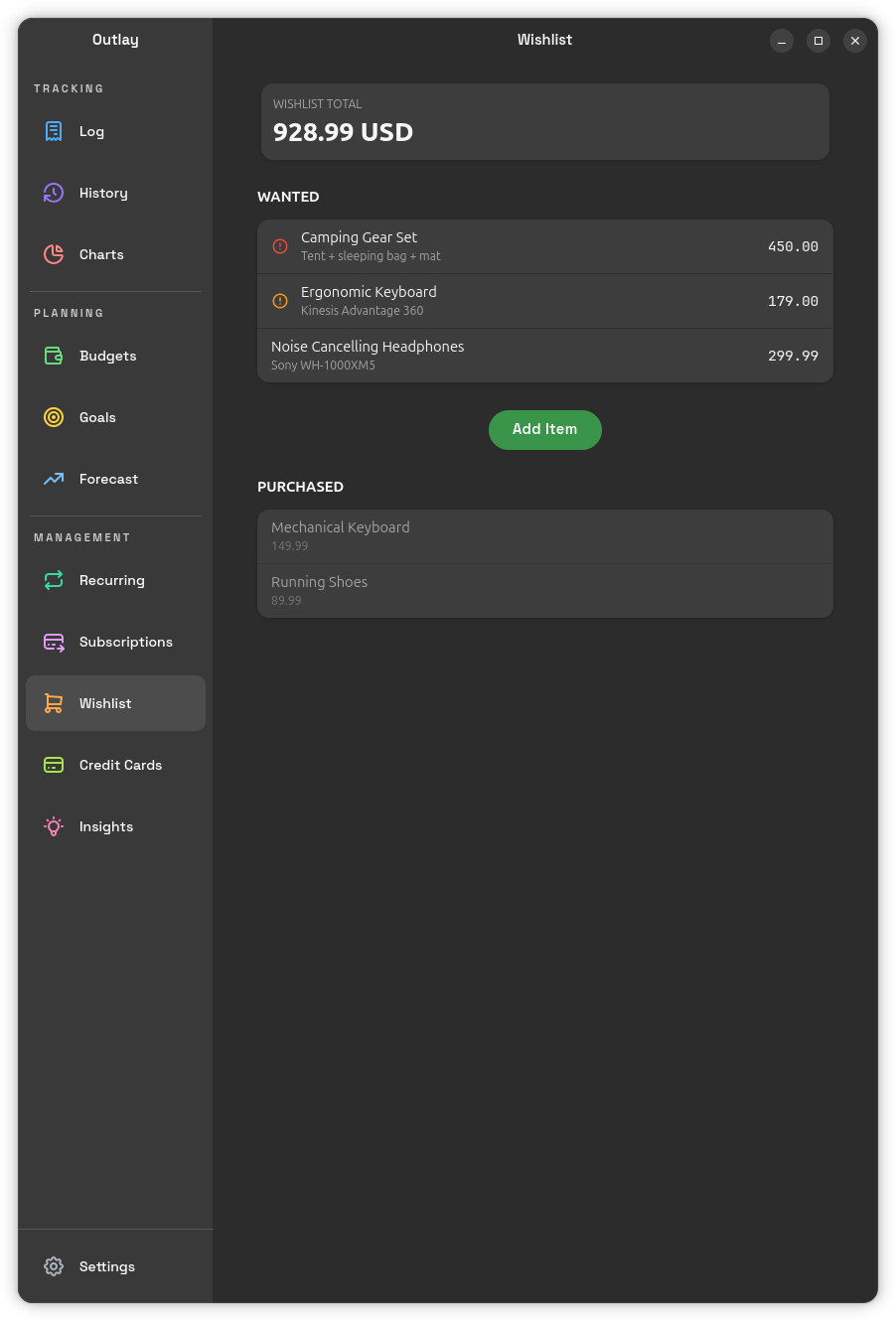Click the Budgets wallet icon
Viewport: 896px width, 1321px height.
[54, 356]
